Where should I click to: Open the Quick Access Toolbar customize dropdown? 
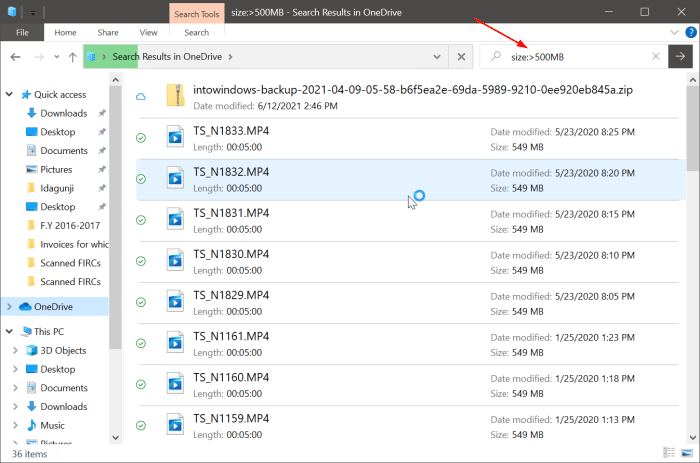coord(33,13)
